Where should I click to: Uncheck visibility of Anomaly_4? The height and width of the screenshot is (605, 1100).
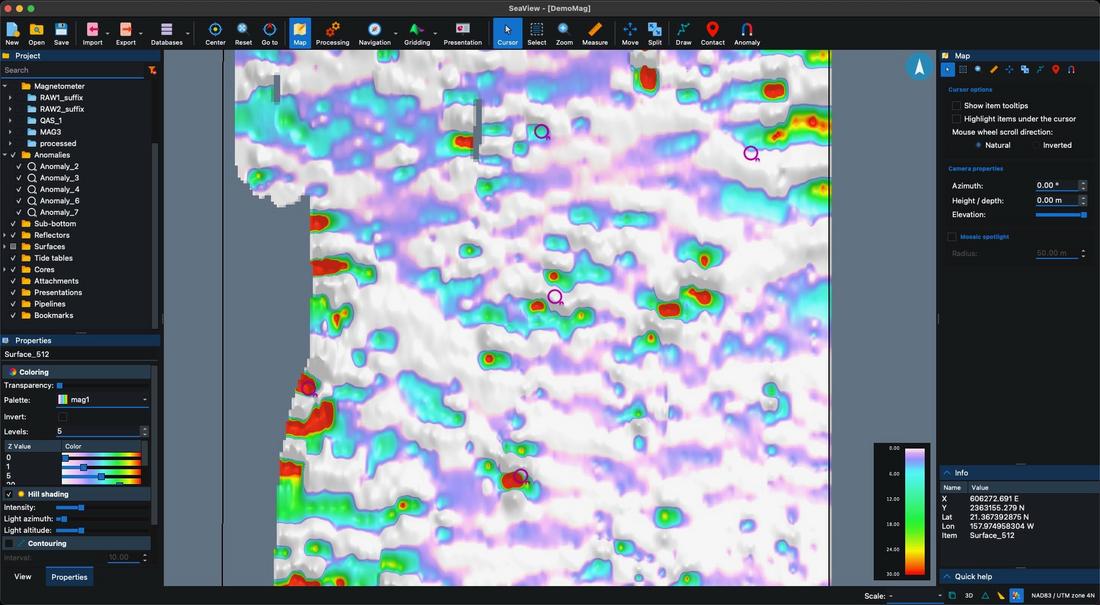[x=19, y=190]
